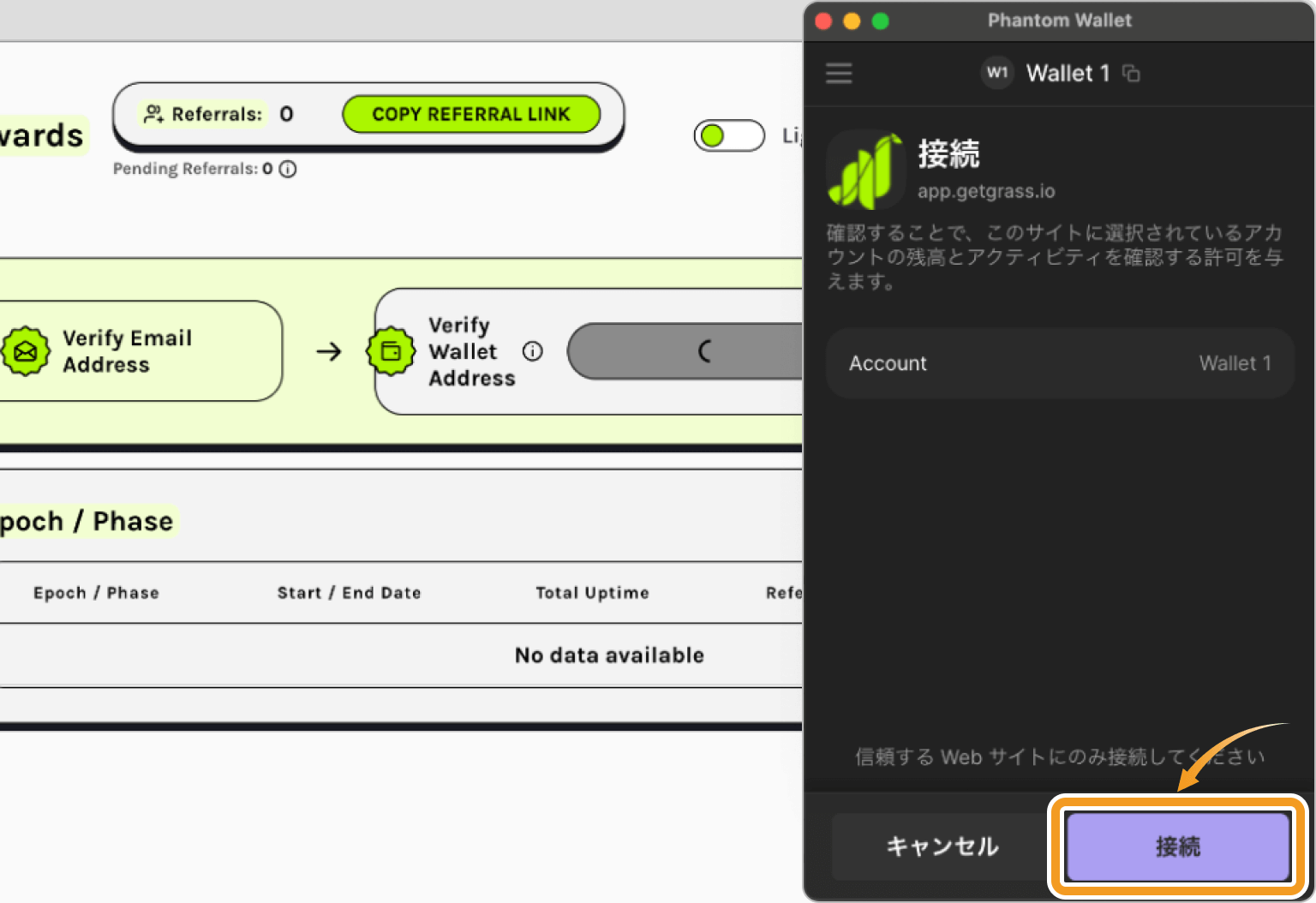Open Pending Referrals info icon
The image size is (1316, 903).
coord(288,169)
